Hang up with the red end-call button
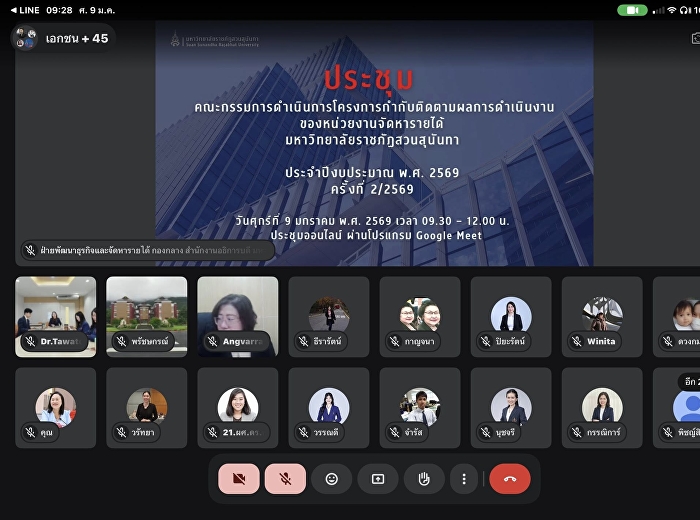Screen dimensions: 700x520 (x=510, y=479)
